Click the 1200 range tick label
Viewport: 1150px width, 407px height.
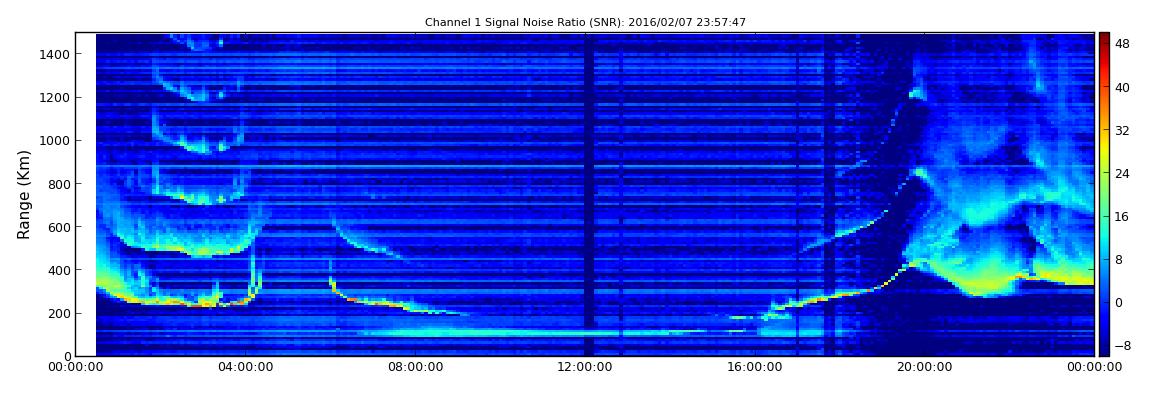pos(55,98)
